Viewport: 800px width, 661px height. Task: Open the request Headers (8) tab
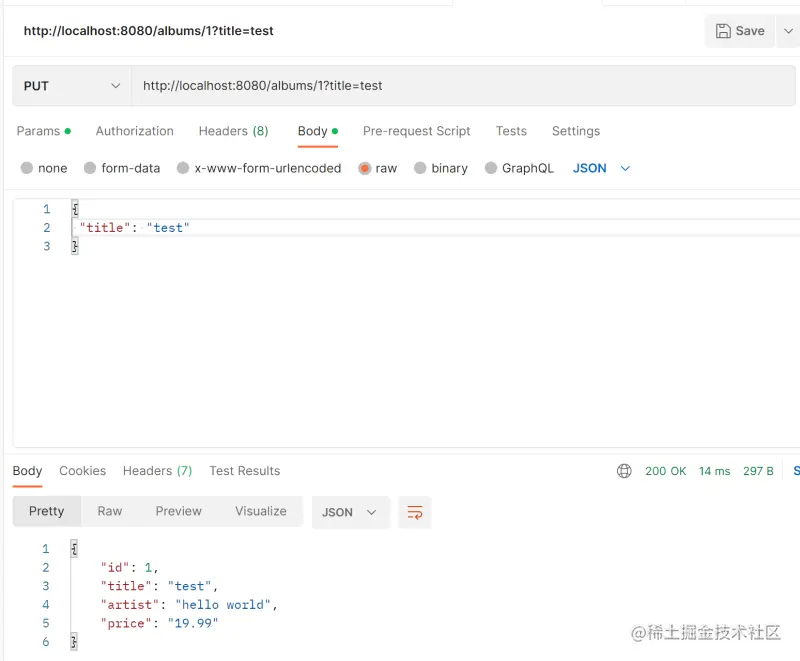coord(234,131)
